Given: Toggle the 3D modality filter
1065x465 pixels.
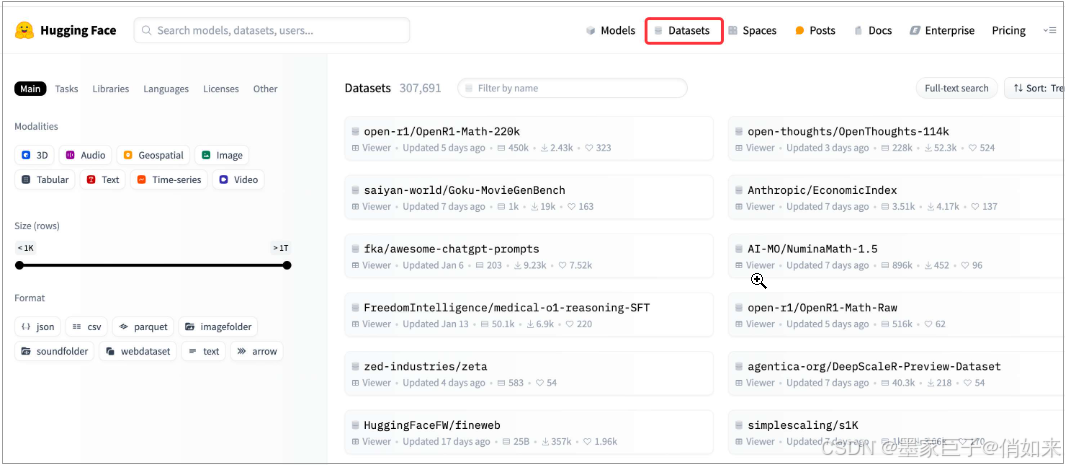Looking at the screenshot, I should coord(35,155).
